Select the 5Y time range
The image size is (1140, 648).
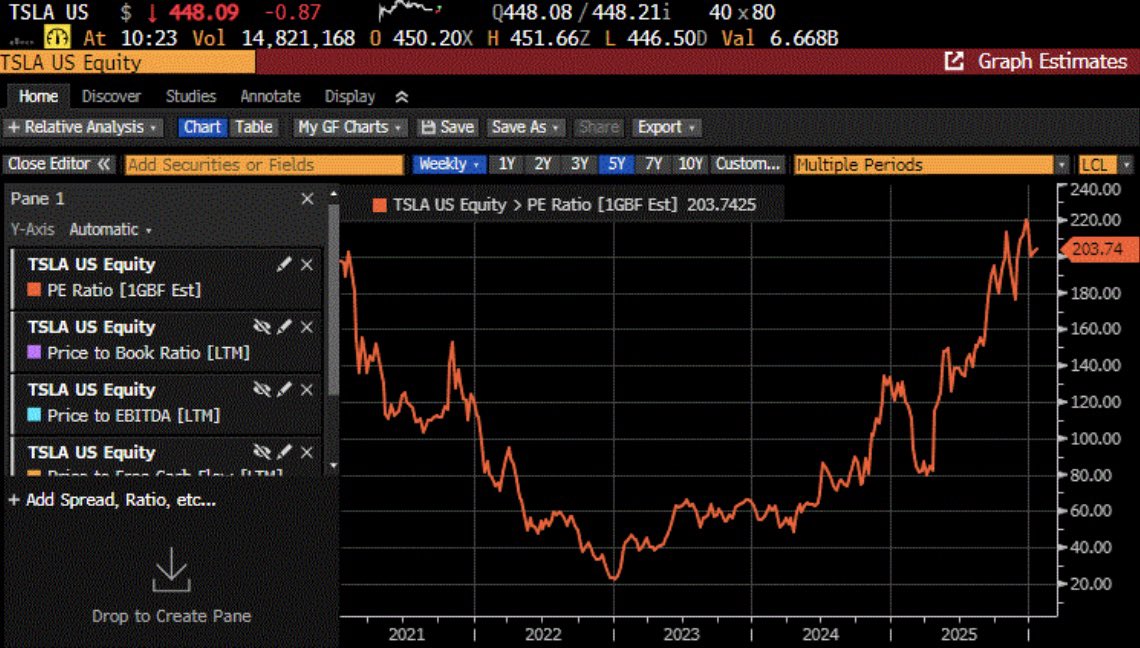coord(617,164)
